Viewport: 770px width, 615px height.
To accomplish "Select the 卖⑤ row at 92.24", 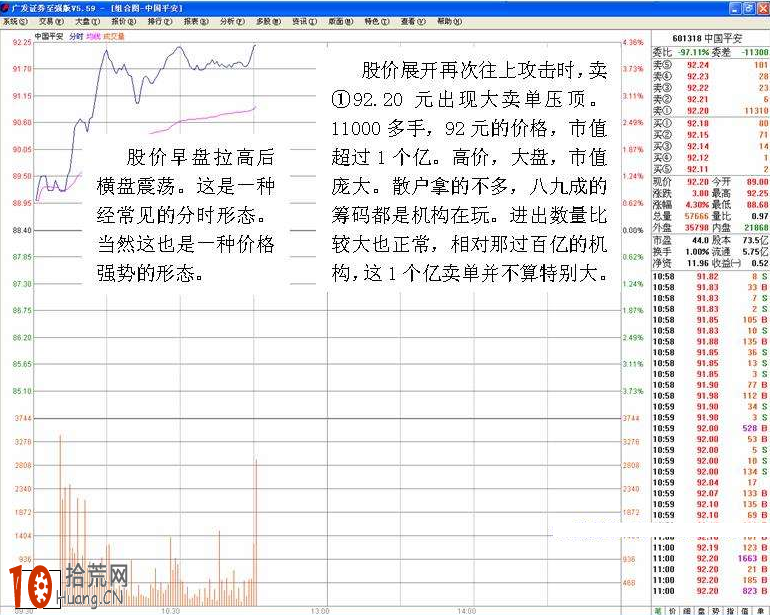I will 711,65.
